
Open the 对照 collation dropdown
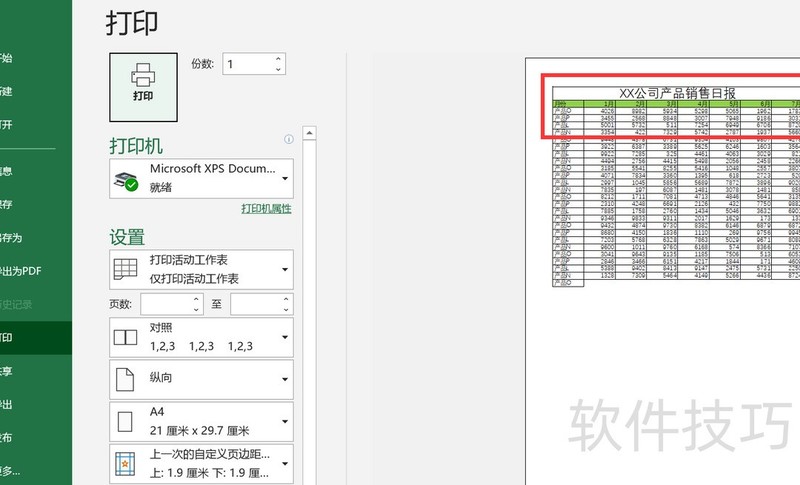(x=202, y=337)
